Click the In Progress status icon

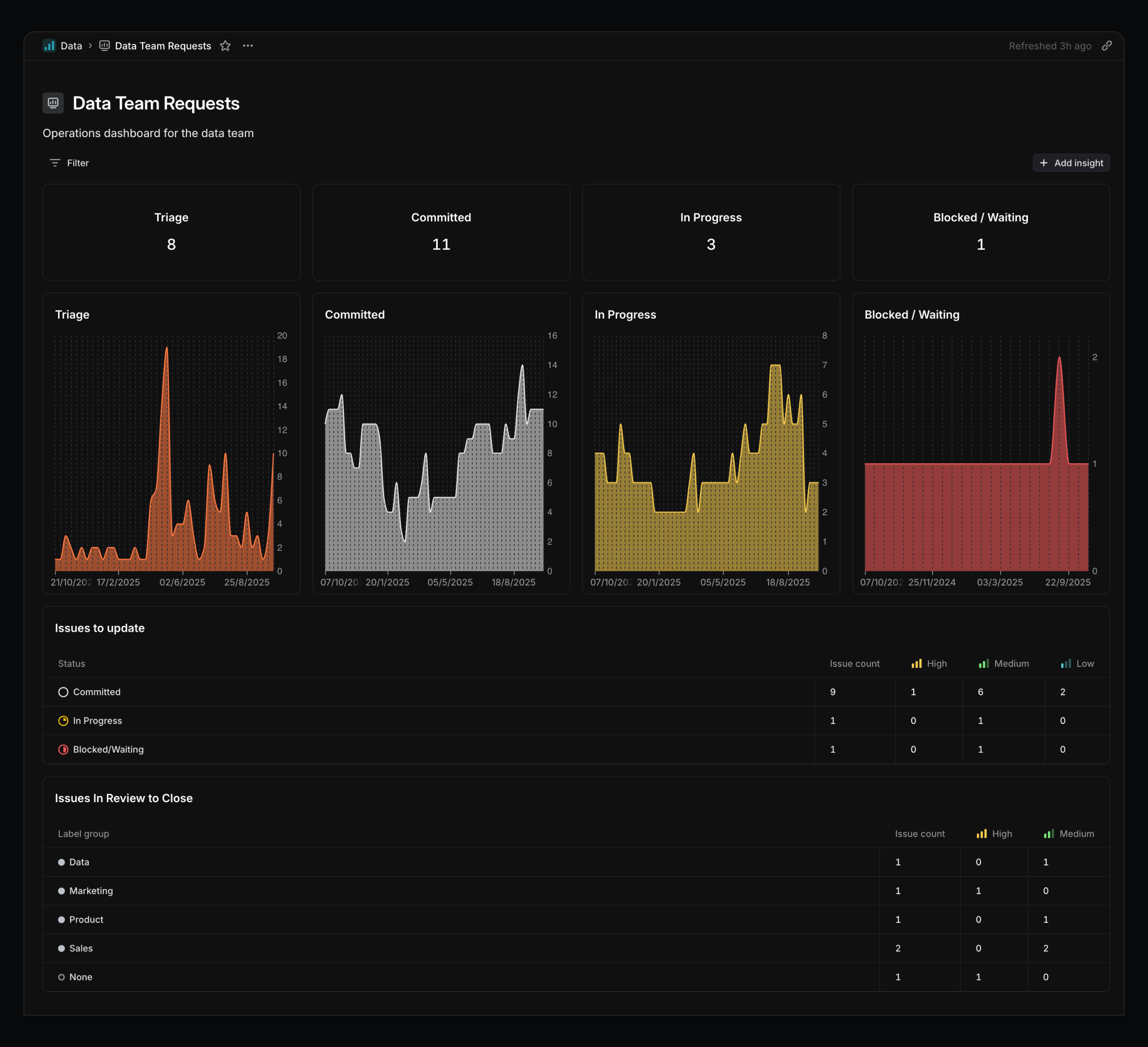pos(63,721)
